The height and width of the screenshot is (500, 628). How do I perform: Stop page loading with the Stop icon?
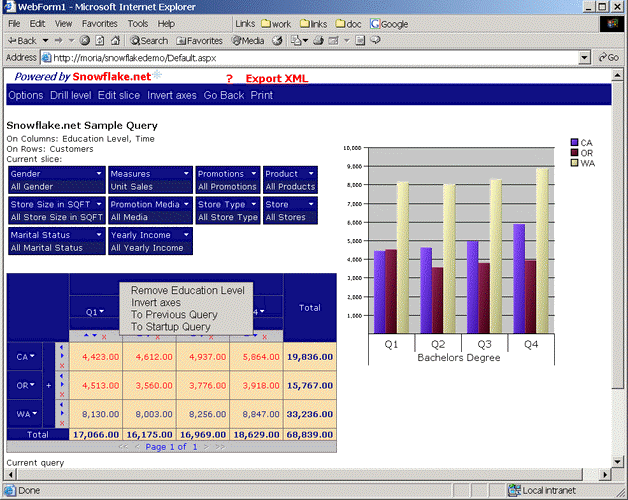(85, 40)
